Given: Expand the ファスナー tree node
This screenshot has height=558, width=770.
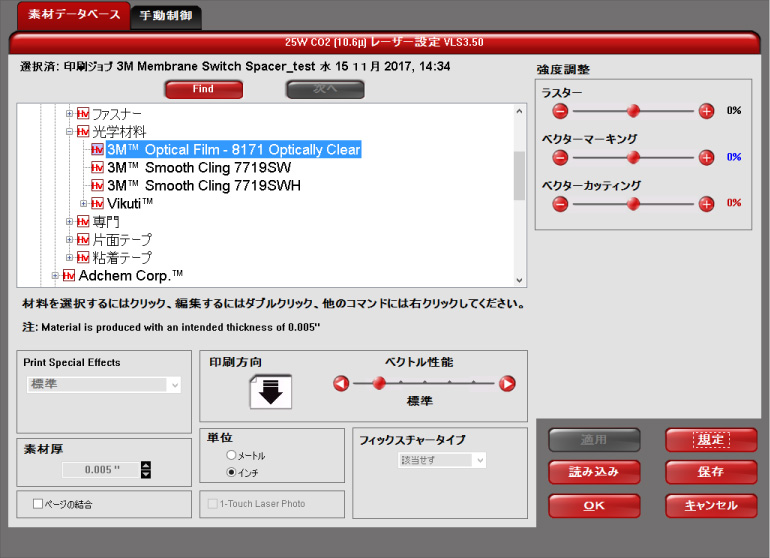Looking at the screenshot, I should point(69,114).
